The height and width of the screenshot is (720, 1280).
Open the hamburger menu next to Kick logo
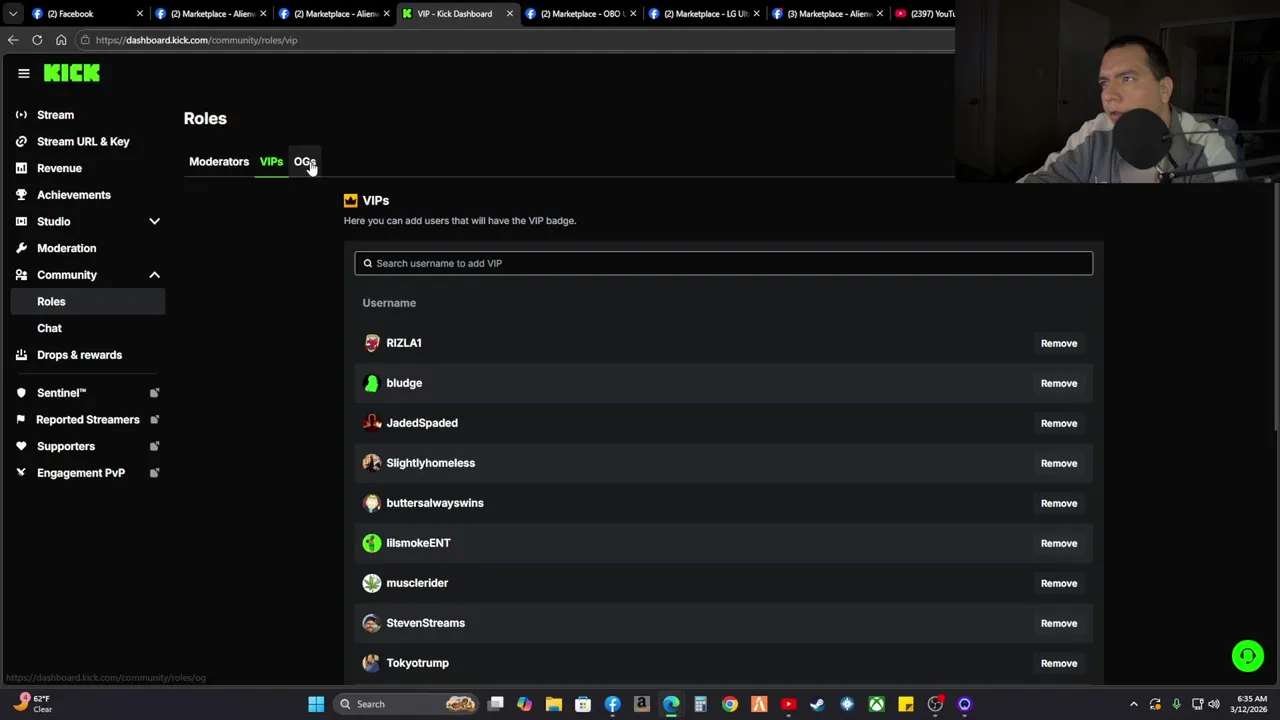point(24,73)
